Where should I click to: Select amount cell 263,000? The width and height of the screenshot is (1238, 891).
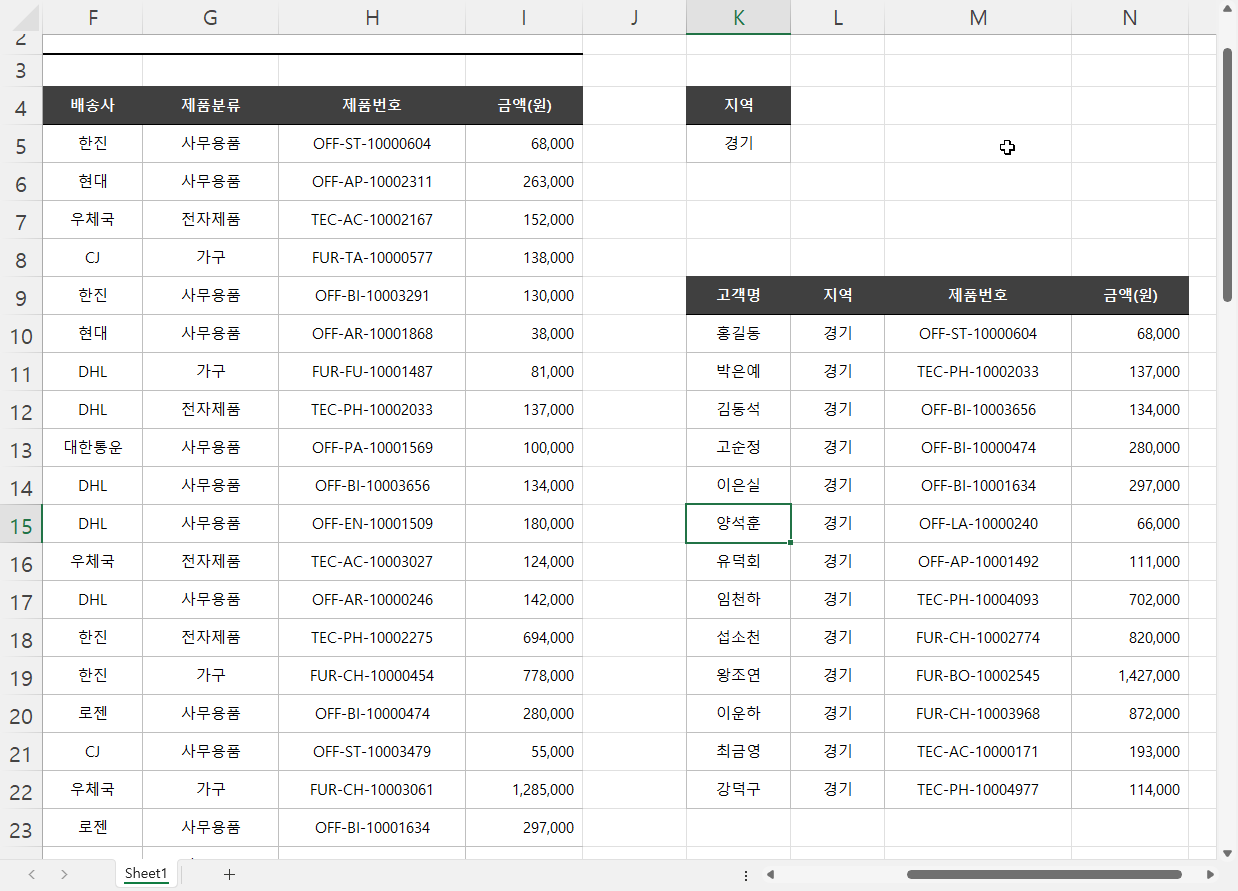pyautogui.click(x=524, y=182)
